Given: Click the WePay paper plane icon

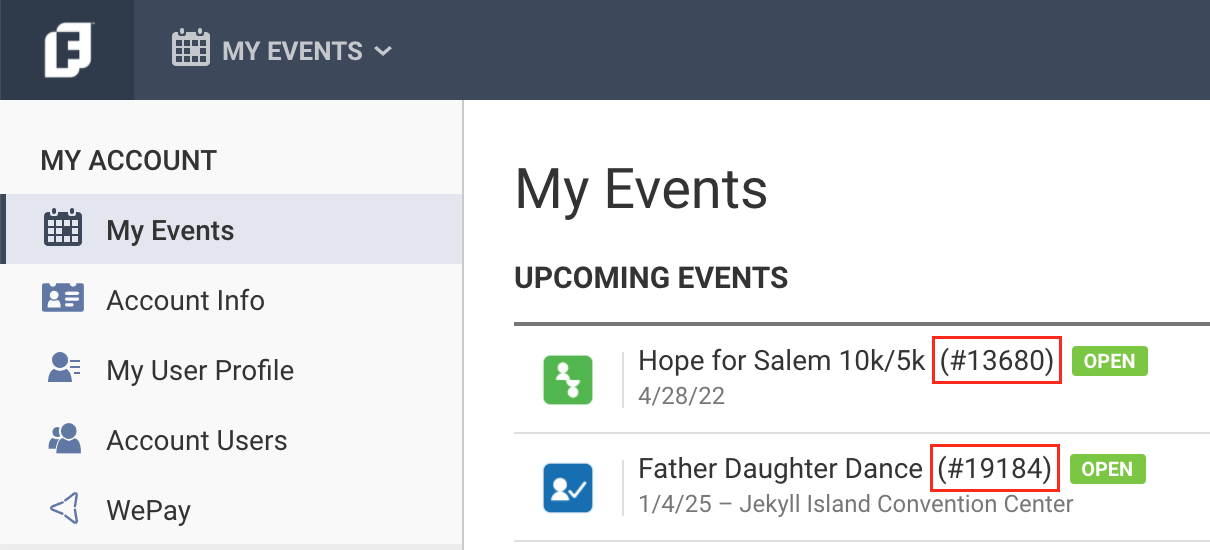Looking at the screenshot, I should (64, 509).
